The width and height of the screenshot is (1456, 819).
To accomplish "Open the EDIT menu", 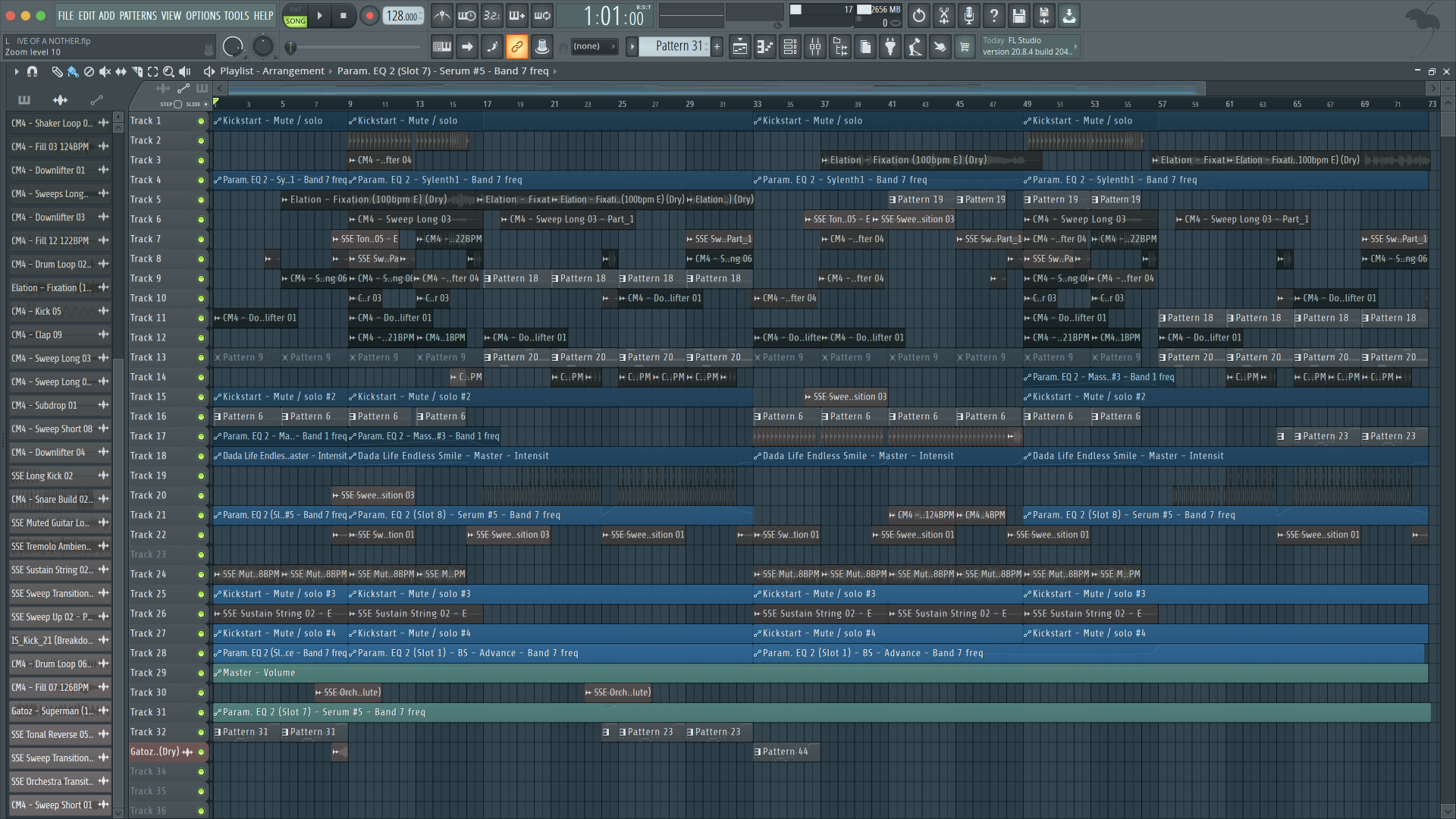I will [x=86, y=16].
